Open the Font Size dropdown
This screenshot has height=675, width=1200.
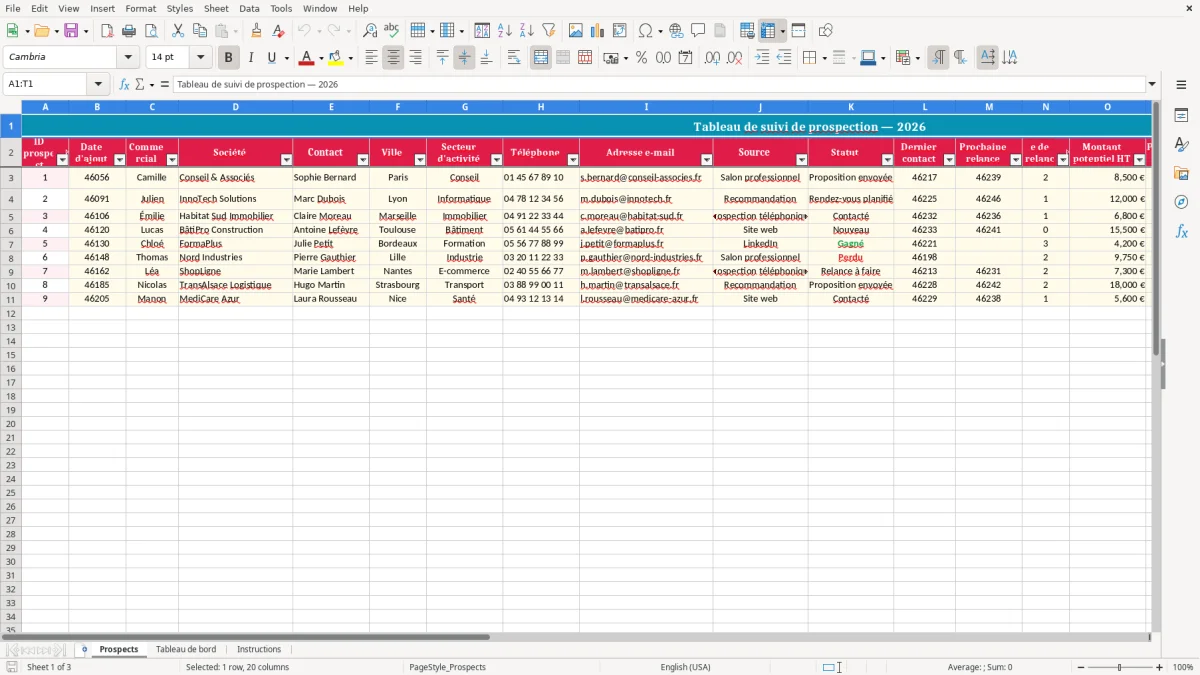click(x=200, y=58)
